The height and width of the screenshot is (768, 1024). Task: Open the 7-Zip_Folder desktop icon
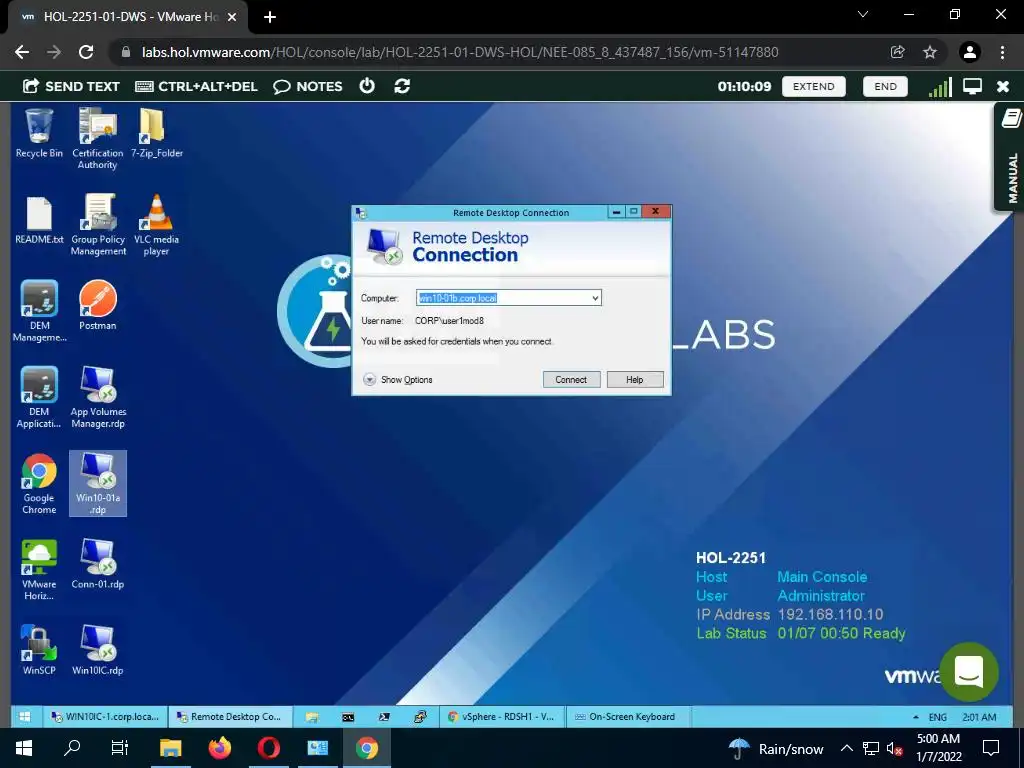click(157, 134)
